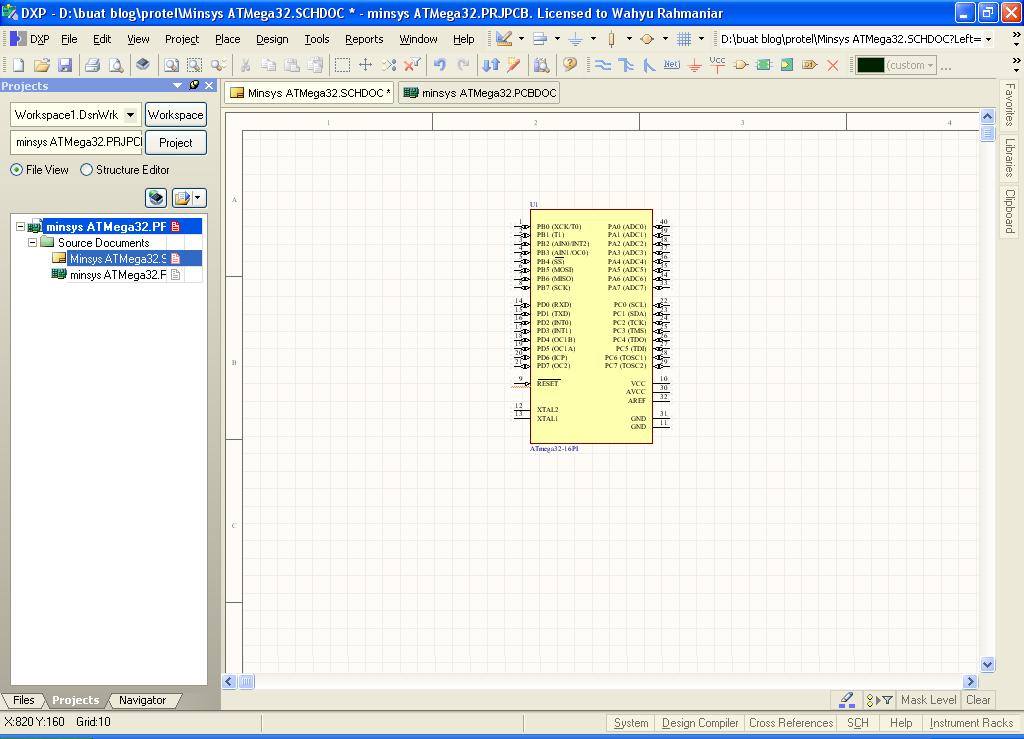Click the dark color swatch box
Image resolution: width=1024 pixels, height=739 pixels.
coord(870,65)
